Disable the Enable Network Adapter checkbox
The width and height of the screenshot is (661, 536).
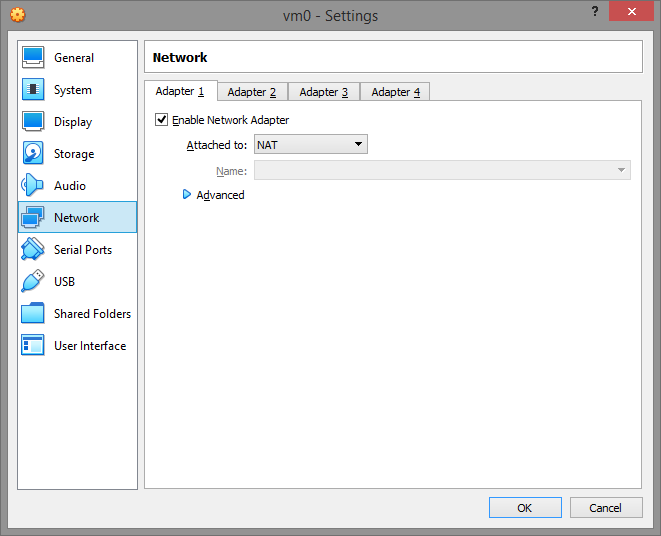point(162,120)
